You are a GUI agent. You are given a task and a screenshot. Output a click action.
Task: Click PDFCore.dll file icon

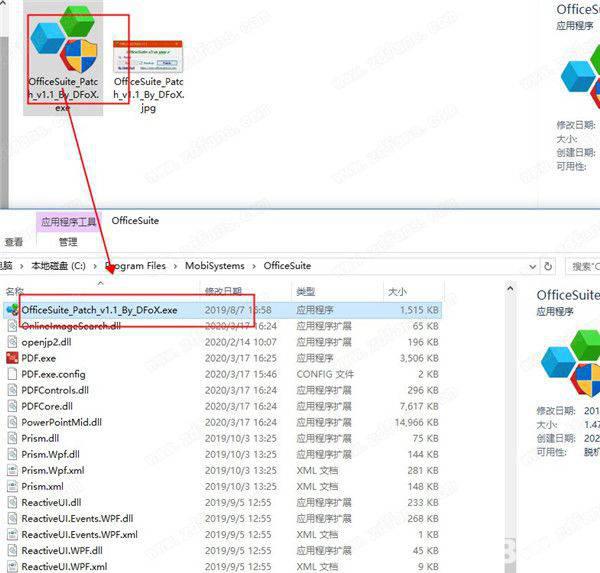click(12, 406)
